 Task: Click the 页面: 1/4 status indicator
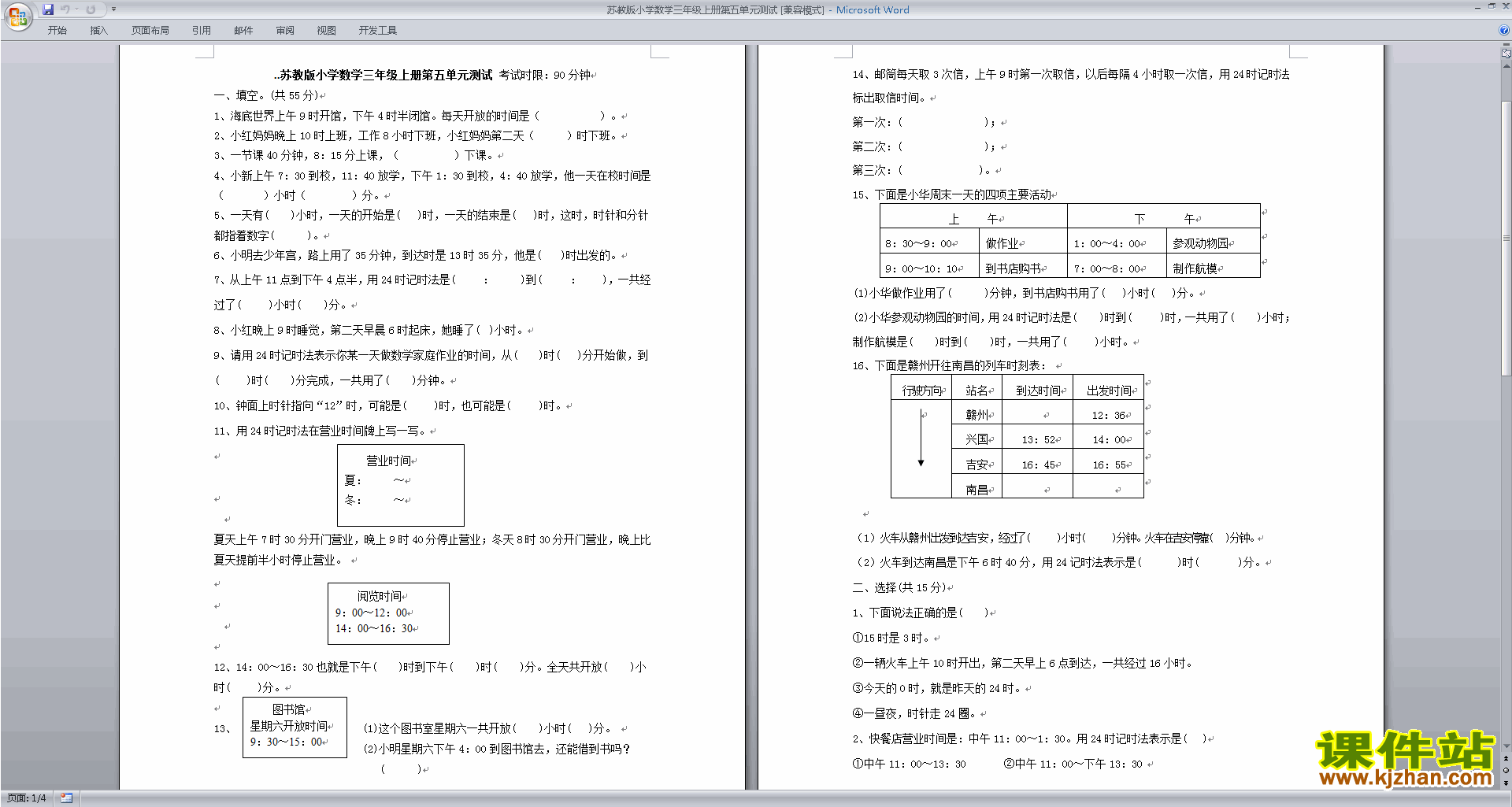pos(27,798)
